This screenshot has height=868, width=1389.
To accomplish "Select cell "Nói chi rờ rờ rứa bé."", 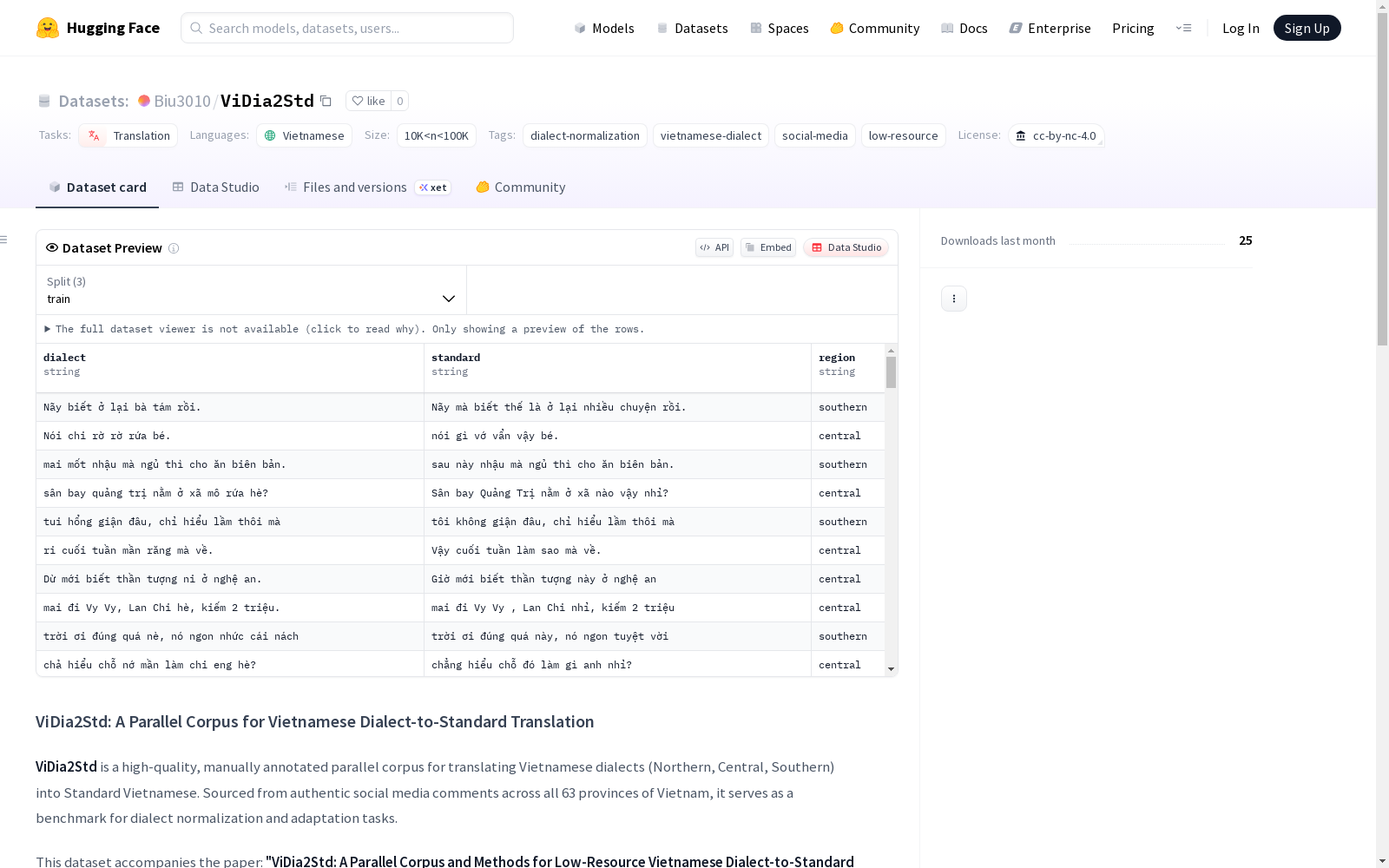I will [x=230, y=436].
